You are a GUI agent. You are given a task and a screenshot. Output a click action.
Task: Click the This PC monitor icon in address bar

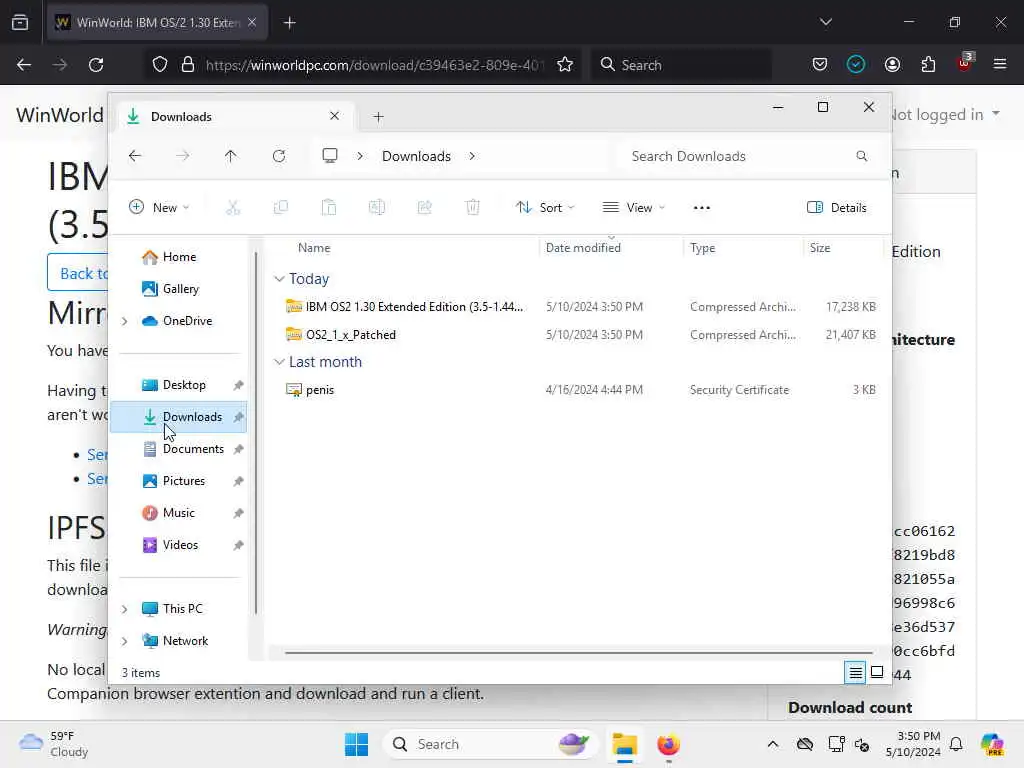click(330, 155)
